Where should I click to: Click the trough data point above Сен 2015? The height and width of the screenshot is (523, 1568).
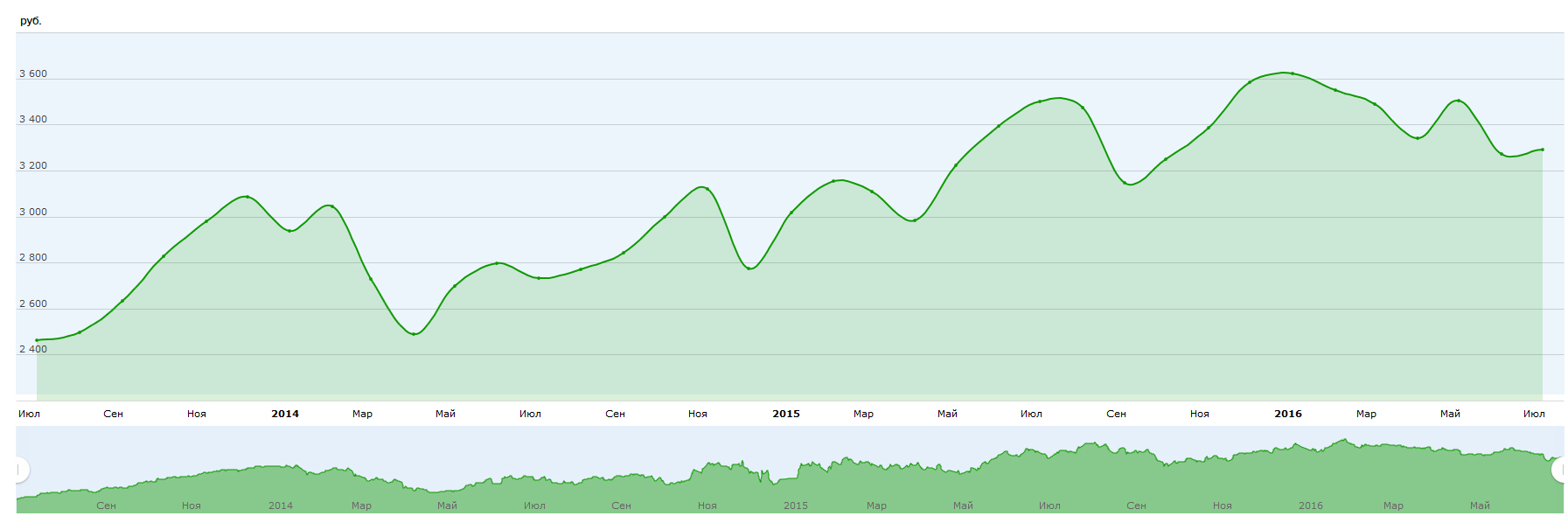1125,183
